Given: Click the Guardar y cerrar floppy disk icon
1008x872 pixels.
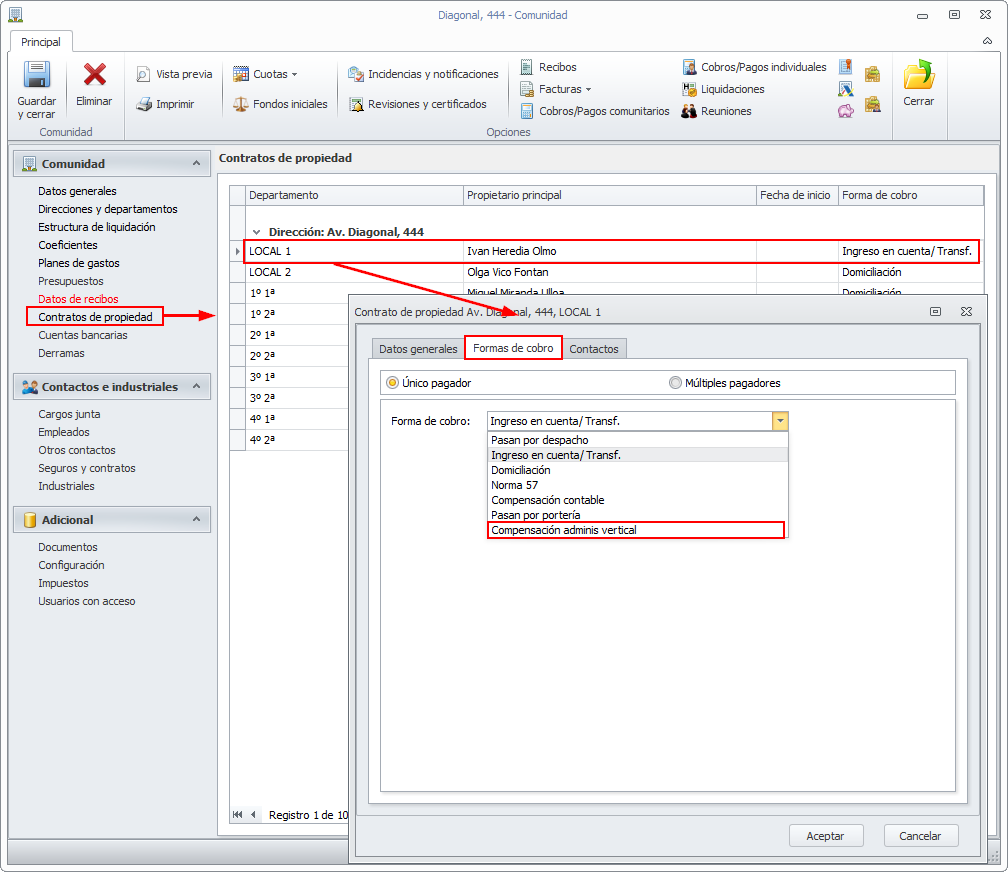Looking at the screenshot, I should (x=37, y=75).
